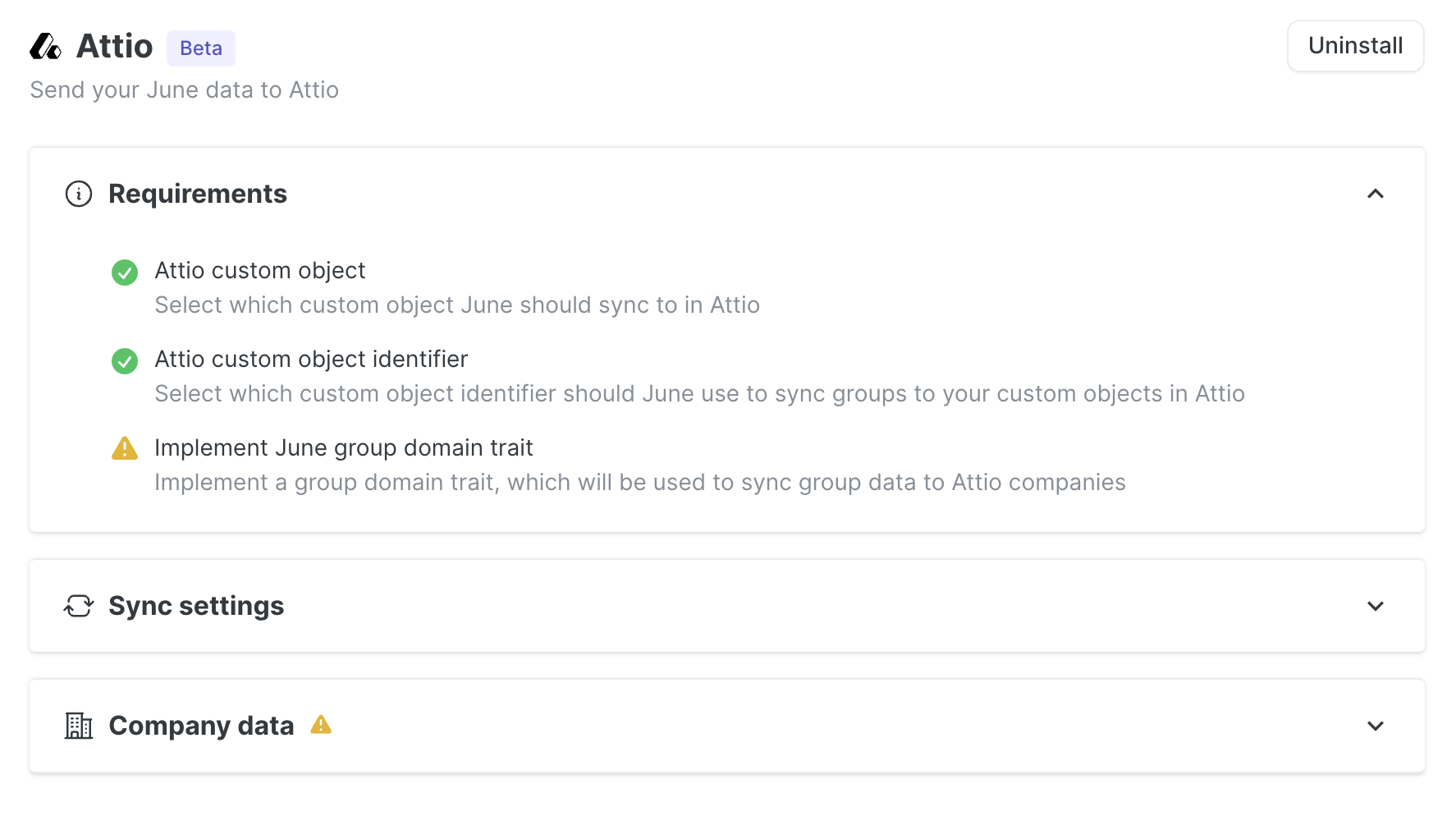Click the Company data building icon
Image resolution: width=1456 pixels, height=816 pixels.
pyautogui.click(x=79, y=726)
